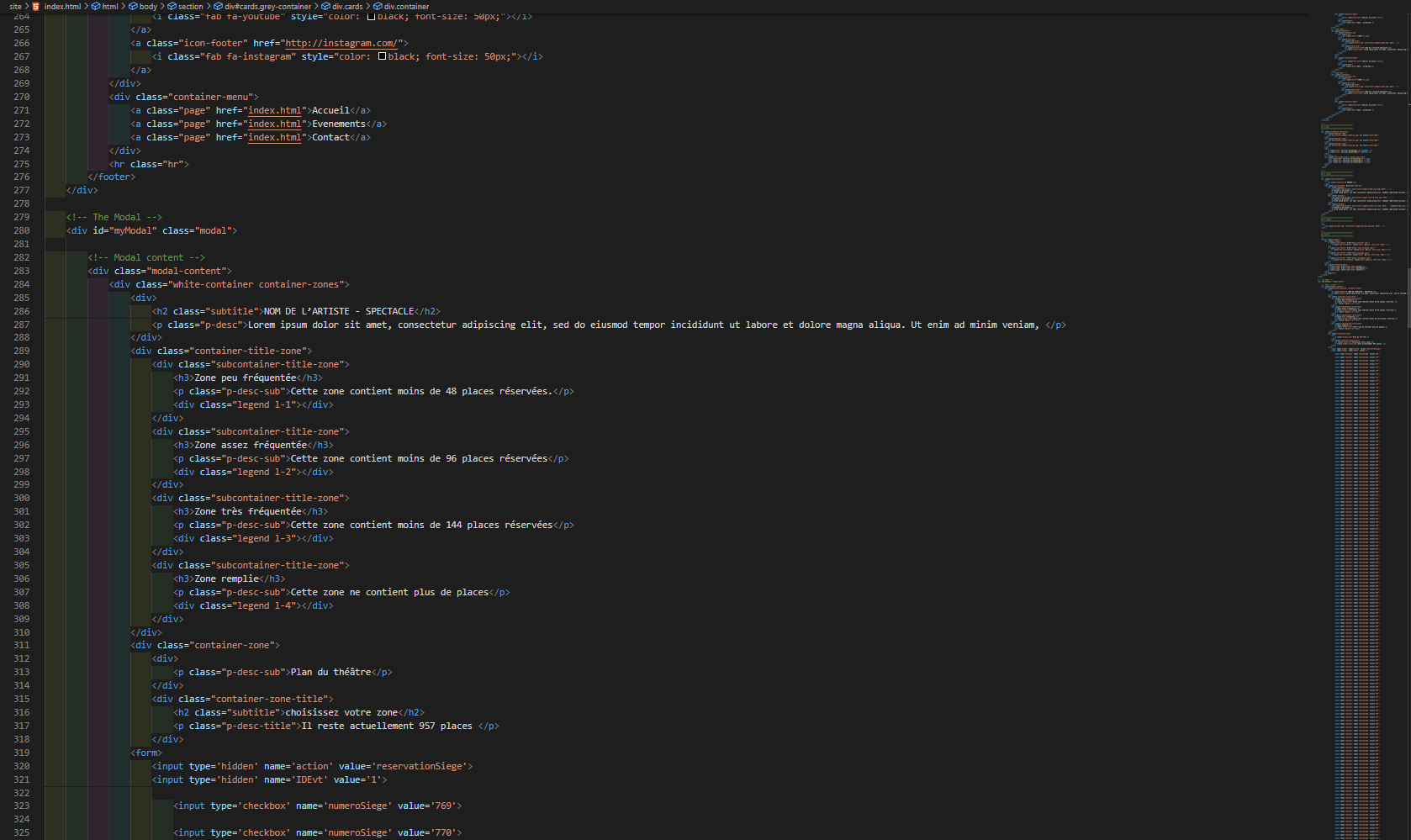Click the div.cards breadcrumb
This screenshot has width=1411, height=840.
[347, 6]
